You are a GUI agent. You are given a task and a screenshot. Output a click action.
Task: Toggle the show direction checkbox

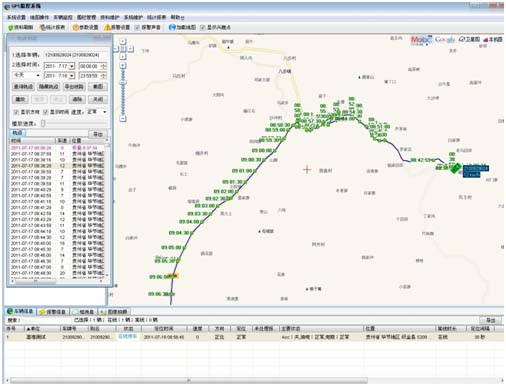[16, 112]
